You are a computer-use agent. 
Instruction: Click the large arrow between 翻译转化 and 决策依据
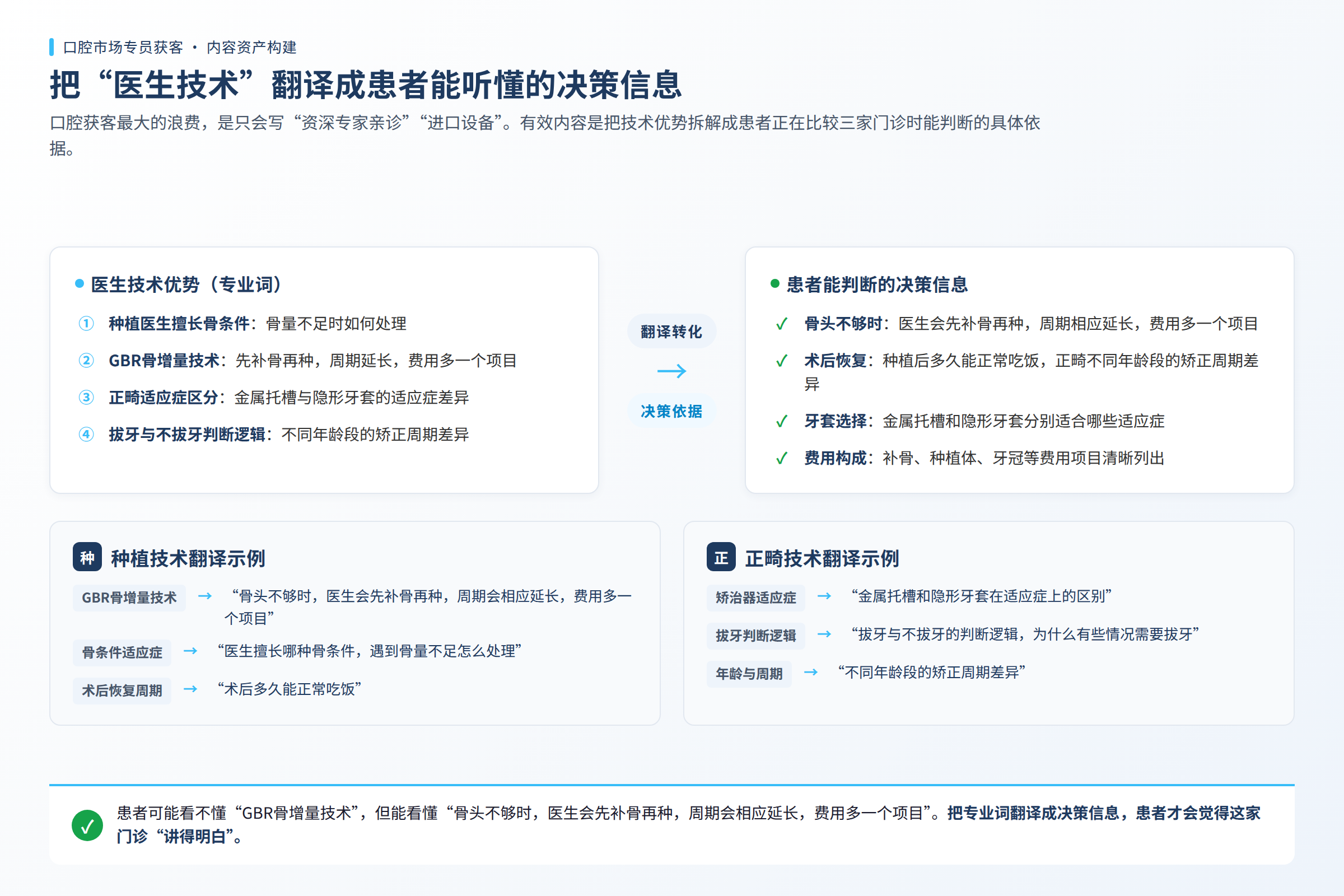(x=671, y=371)
